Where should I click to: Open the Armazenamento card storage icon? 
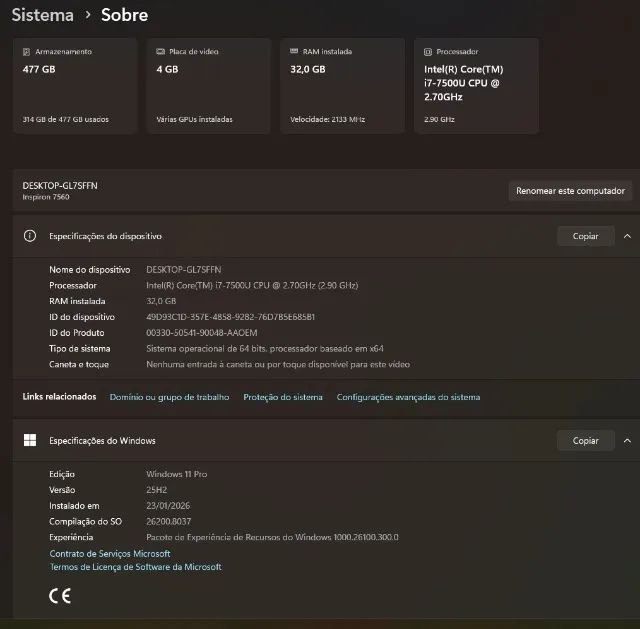tap(27, 52)
